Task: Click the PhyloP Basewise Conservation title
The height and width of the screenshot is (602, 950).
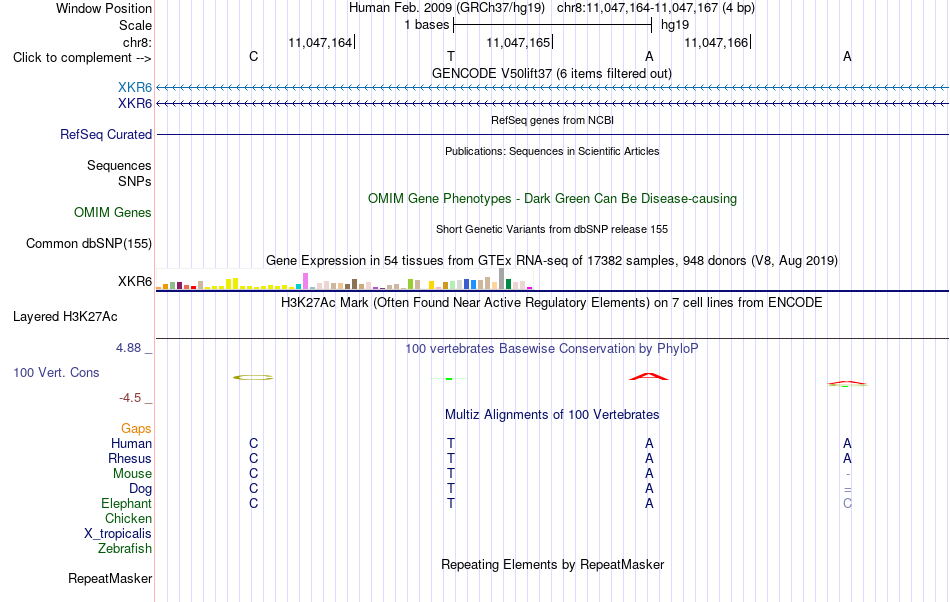Action: click(x=551, y=348)
